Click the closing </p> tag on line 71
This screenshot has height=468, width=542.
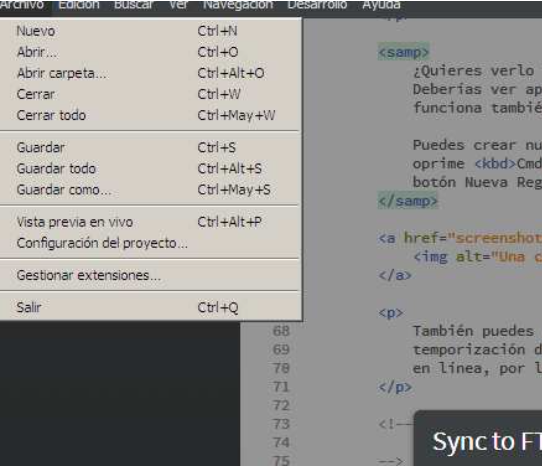(395, 387)
